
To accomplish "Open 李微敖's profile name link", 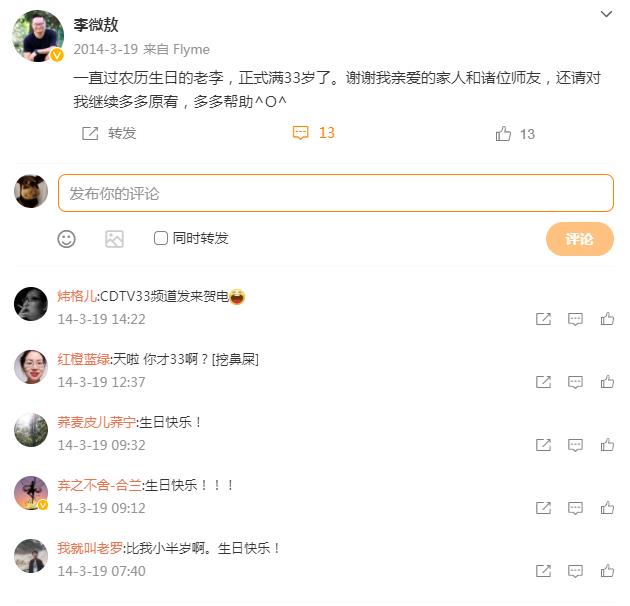I will click(96, 25).
